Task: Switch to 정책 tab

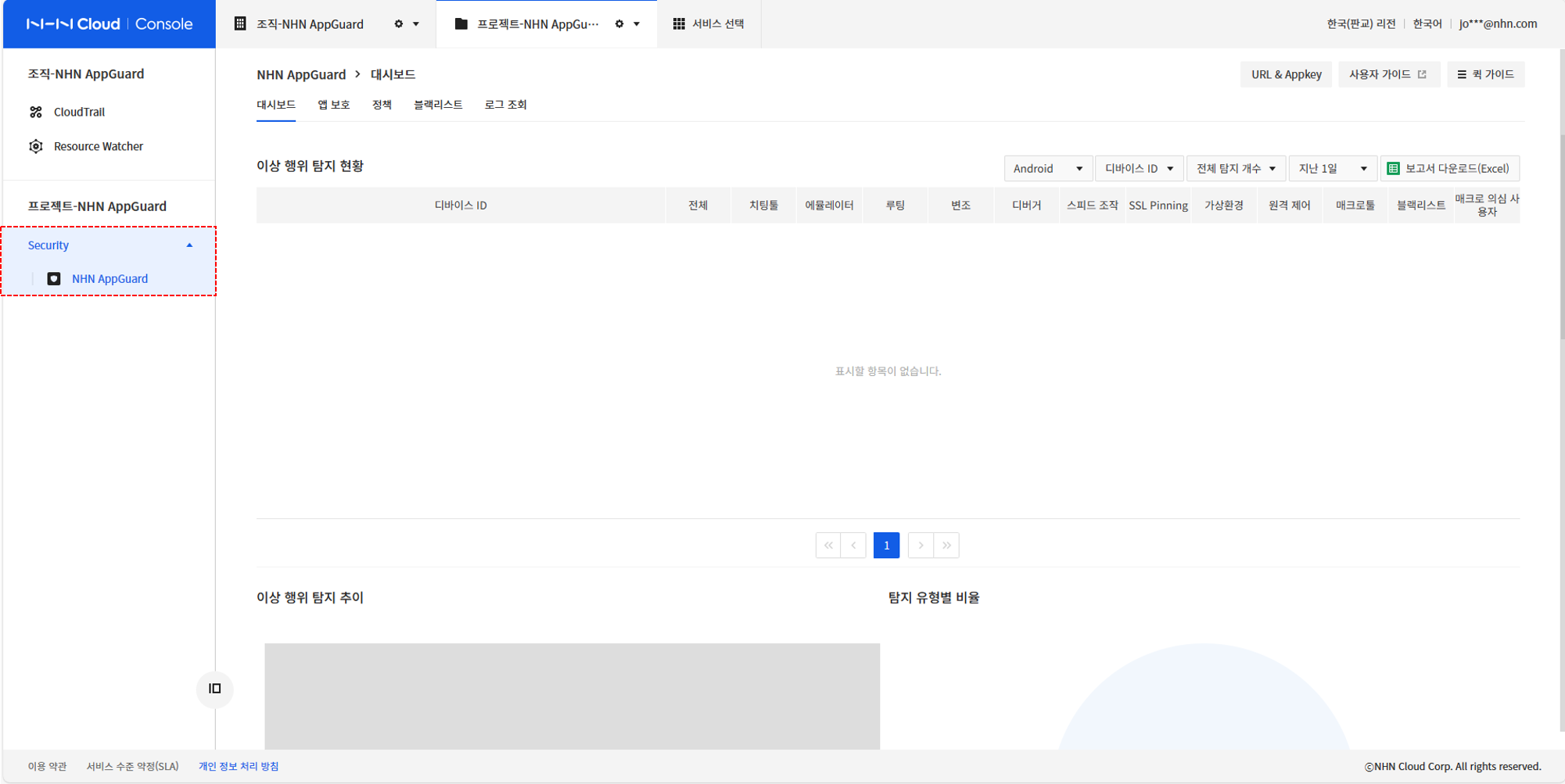Action: tap(382, 105)
